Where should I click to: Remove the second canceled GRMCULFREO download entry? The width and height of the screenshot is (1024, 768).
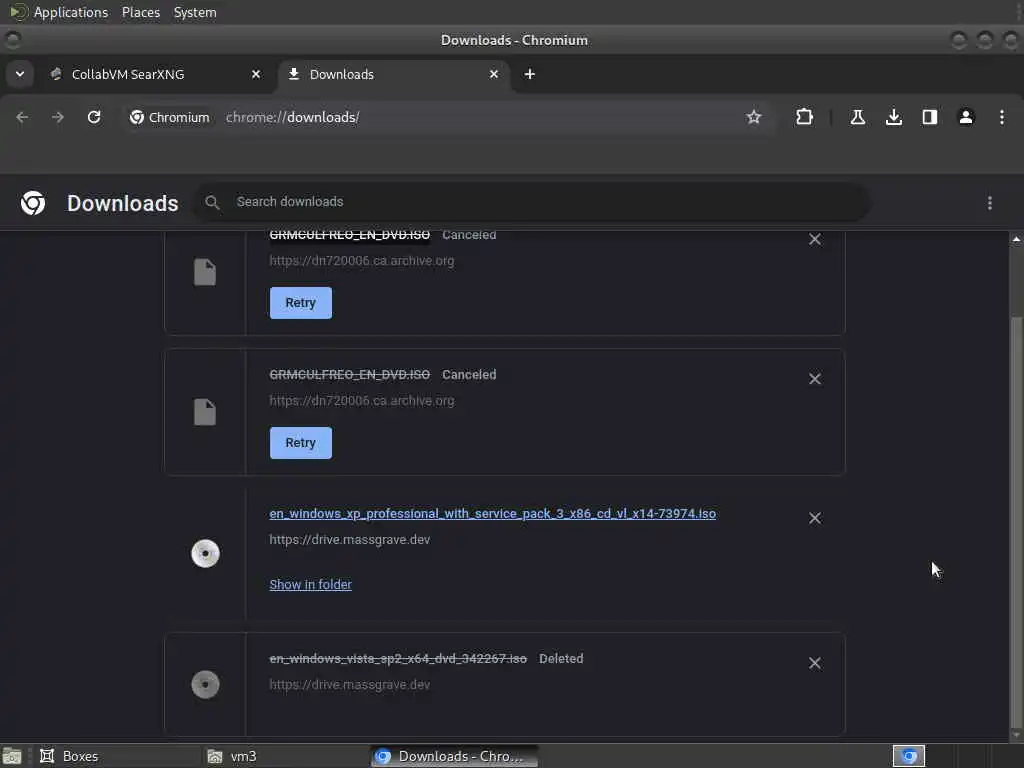pos(815,379)
